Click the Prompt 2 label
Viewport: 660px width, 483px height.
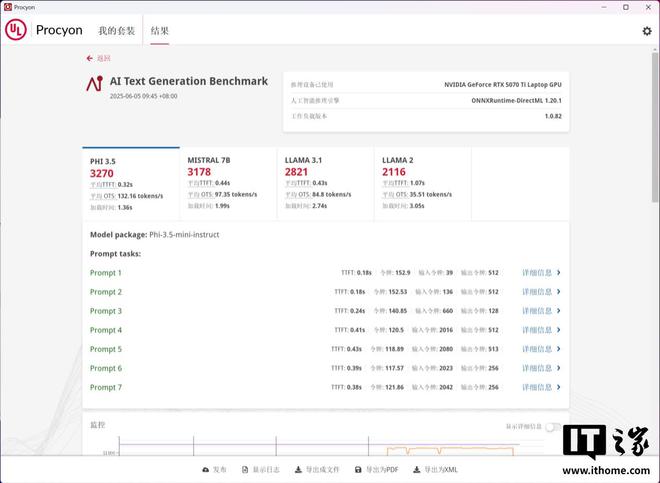106,292
